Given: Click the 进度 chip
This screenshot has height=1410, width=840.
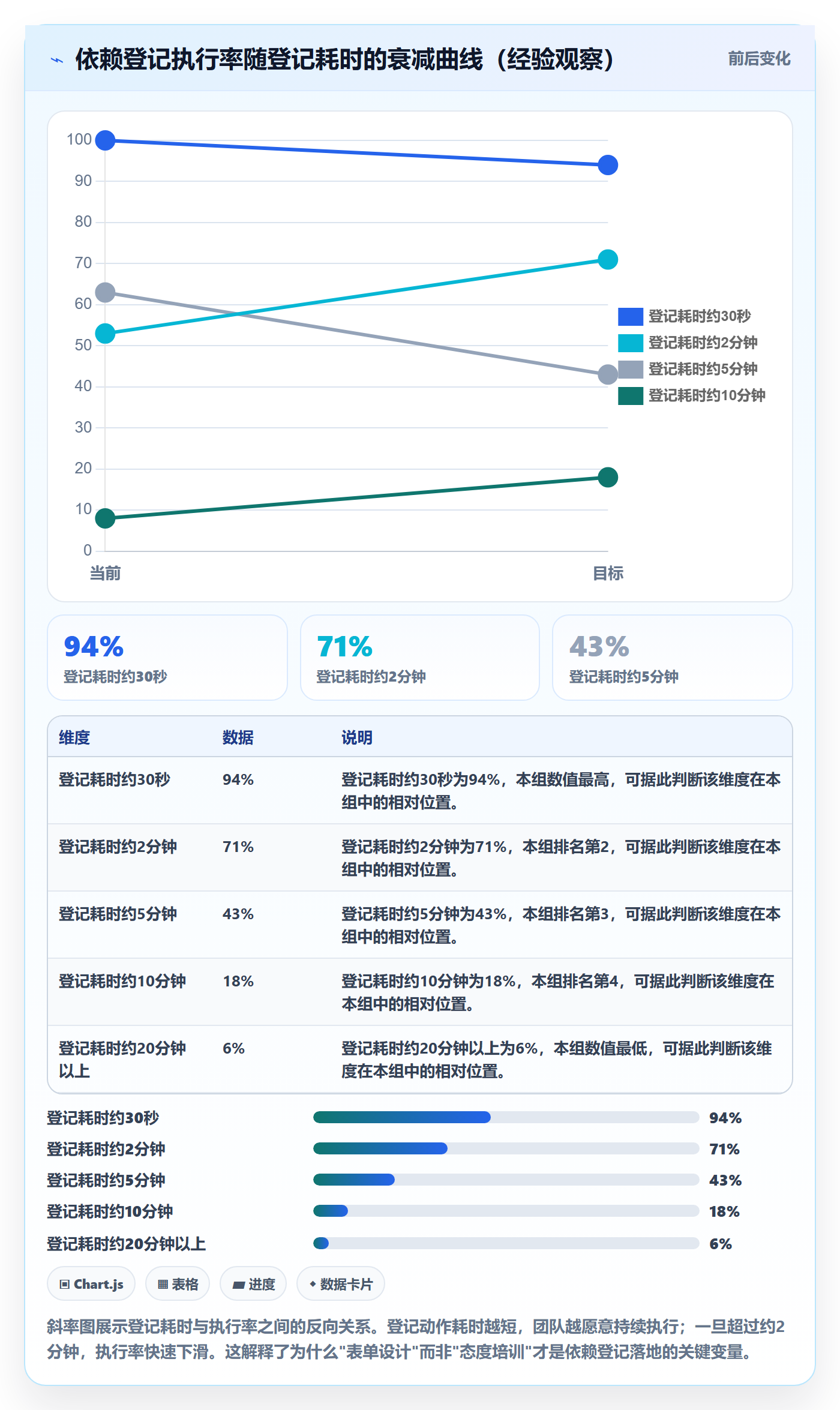Looking at the screenshot, I should 253,1284.
